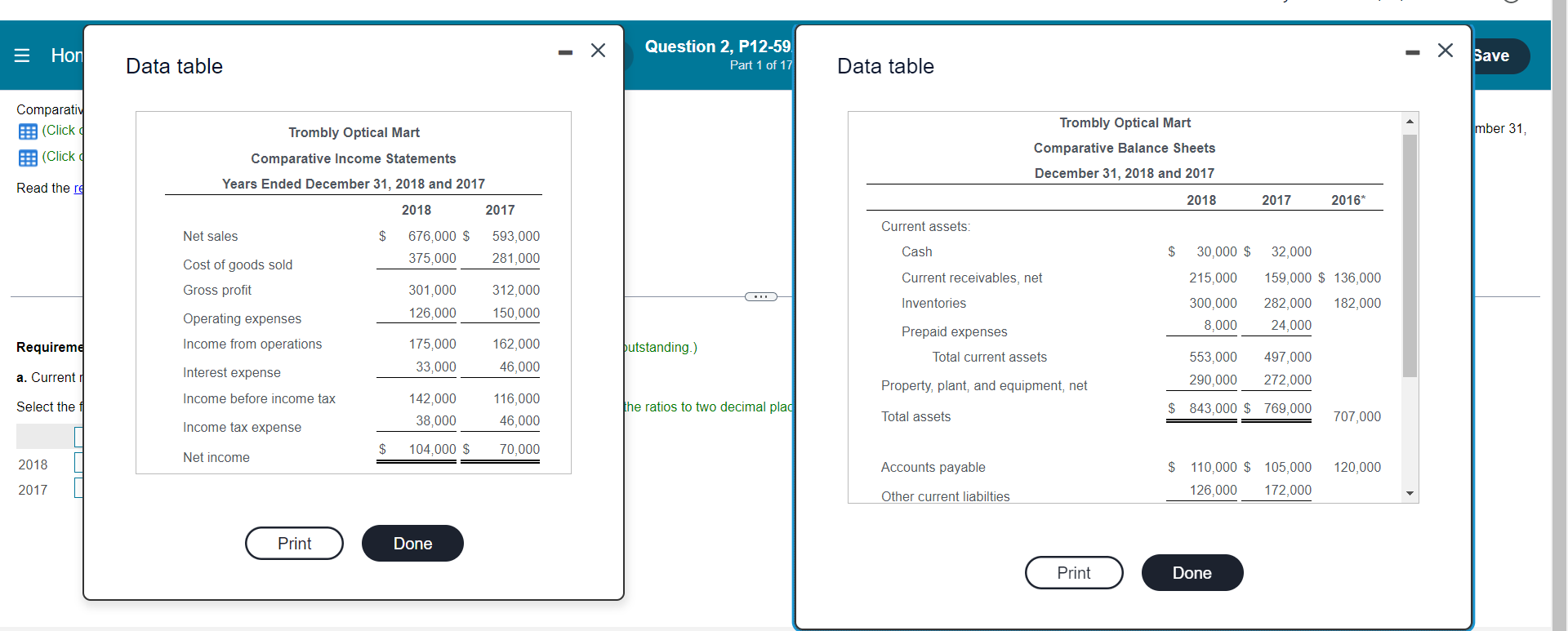
Task: Click the 2017 answer input field
Action: 78,487
